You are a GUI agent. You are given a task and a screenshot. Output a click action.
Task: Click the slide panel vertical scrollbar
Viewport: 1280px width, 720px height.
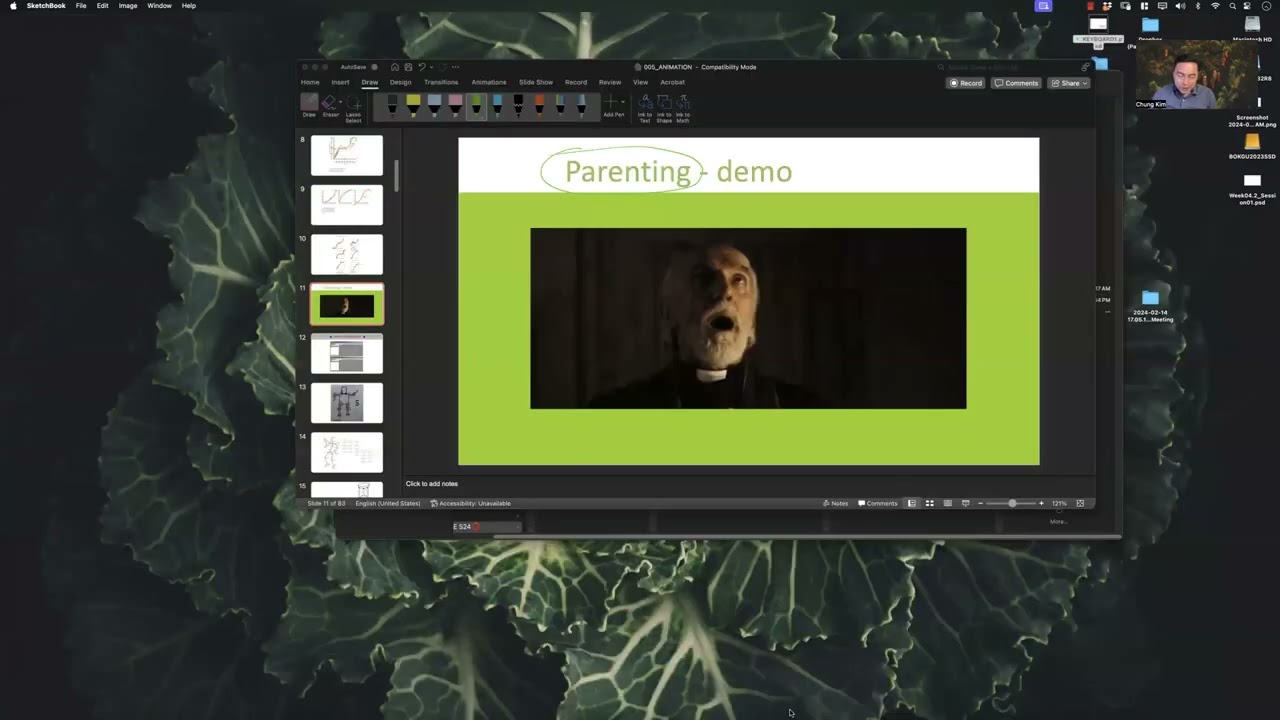[397, 177]
